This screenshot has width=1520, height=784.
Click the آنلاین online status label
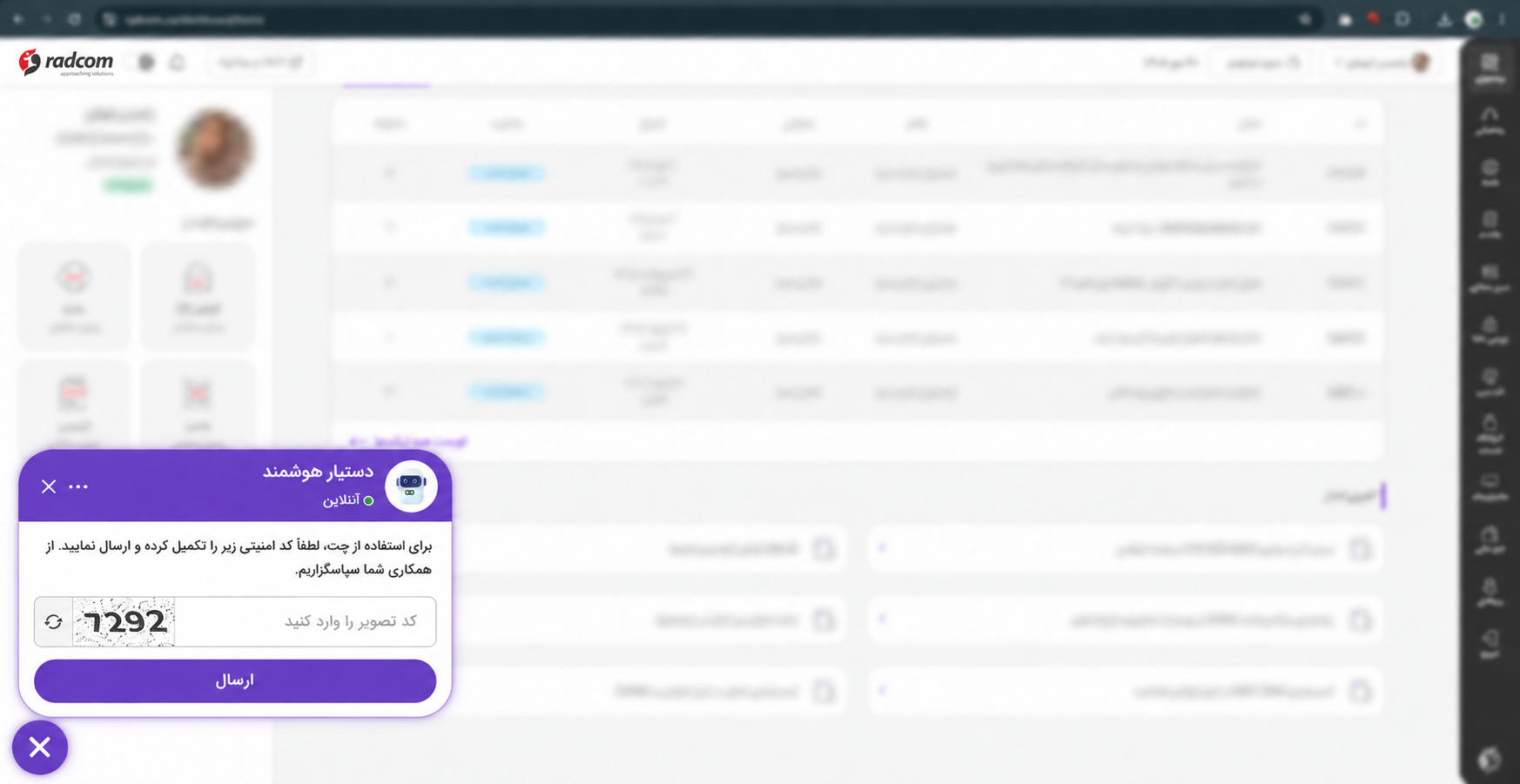pos(341,500)
